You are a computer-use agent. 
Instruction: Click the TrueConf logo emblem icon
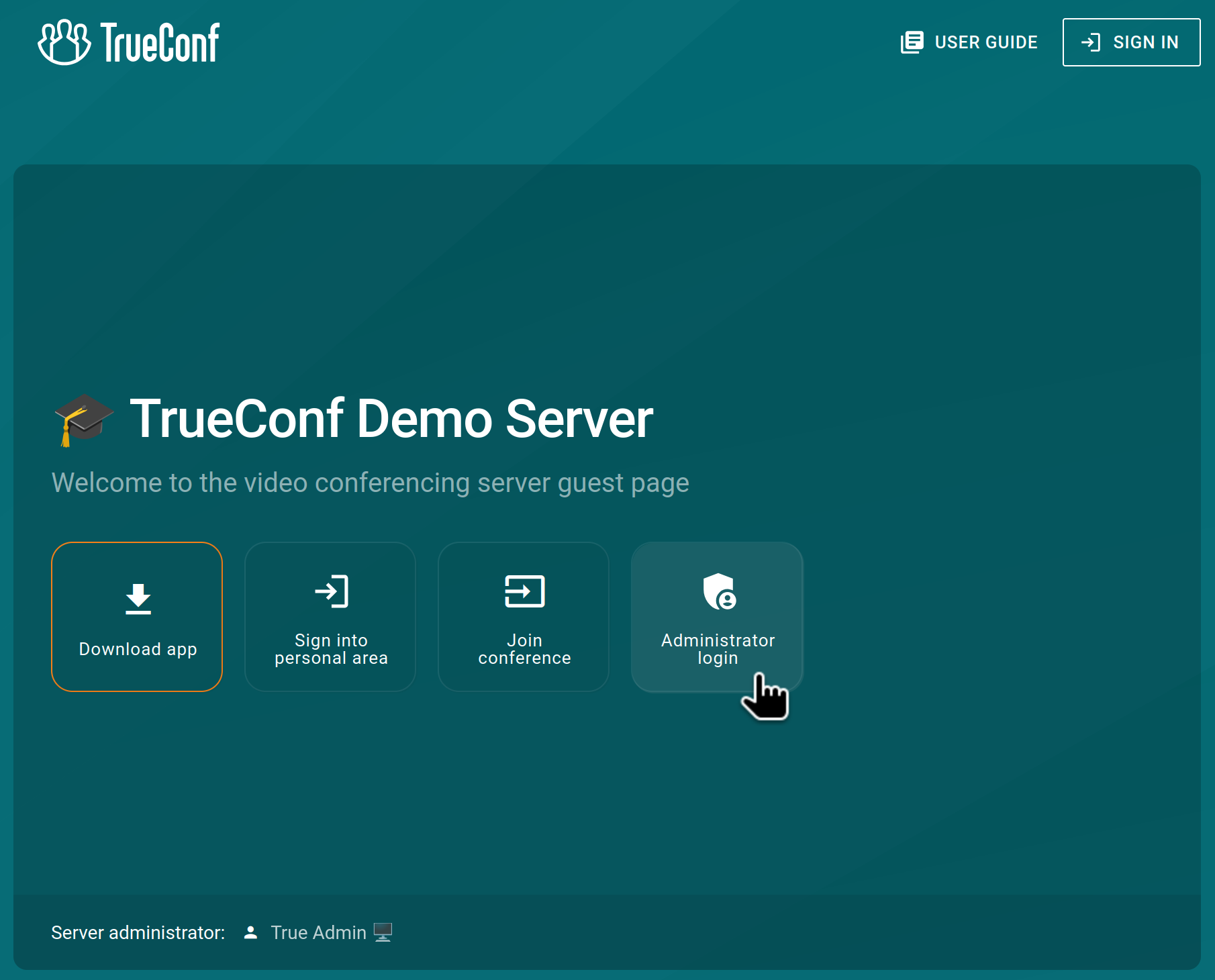tap(64, 42)
